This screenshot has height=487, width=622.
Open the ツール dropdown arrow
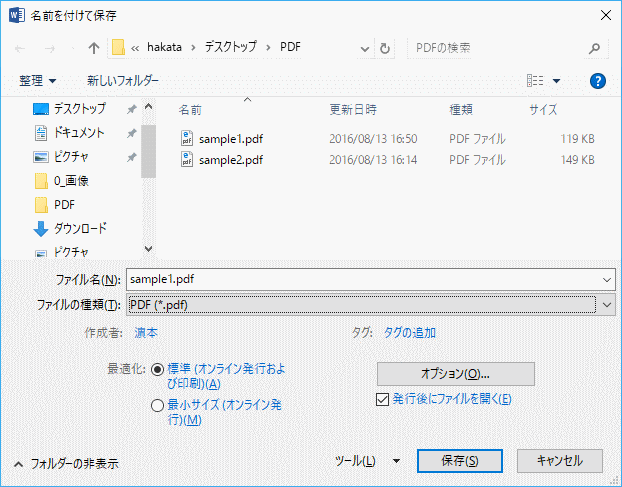(396, 461)
